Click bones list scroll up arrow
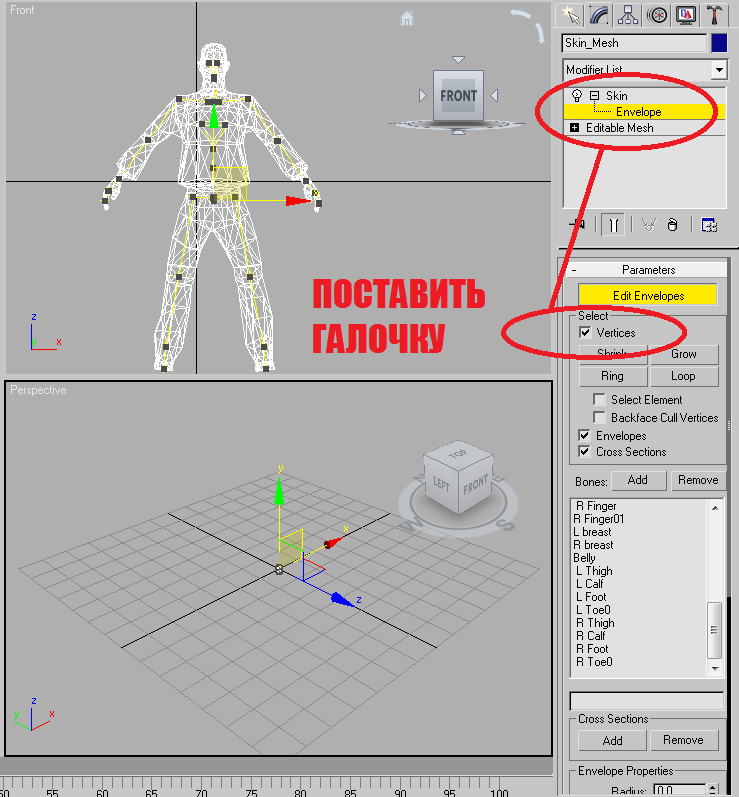Screen dimensions: 739x797 pos(715,508)
